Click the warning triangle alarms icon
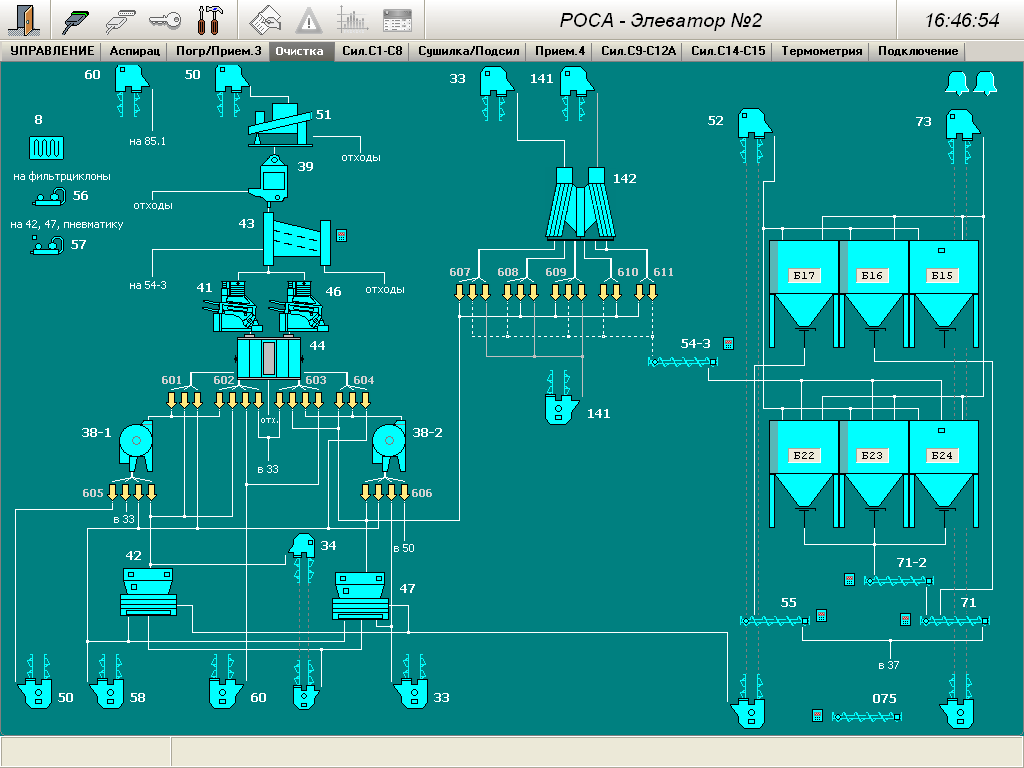Viewport: 1024px width, 768px height. [309, 19]
